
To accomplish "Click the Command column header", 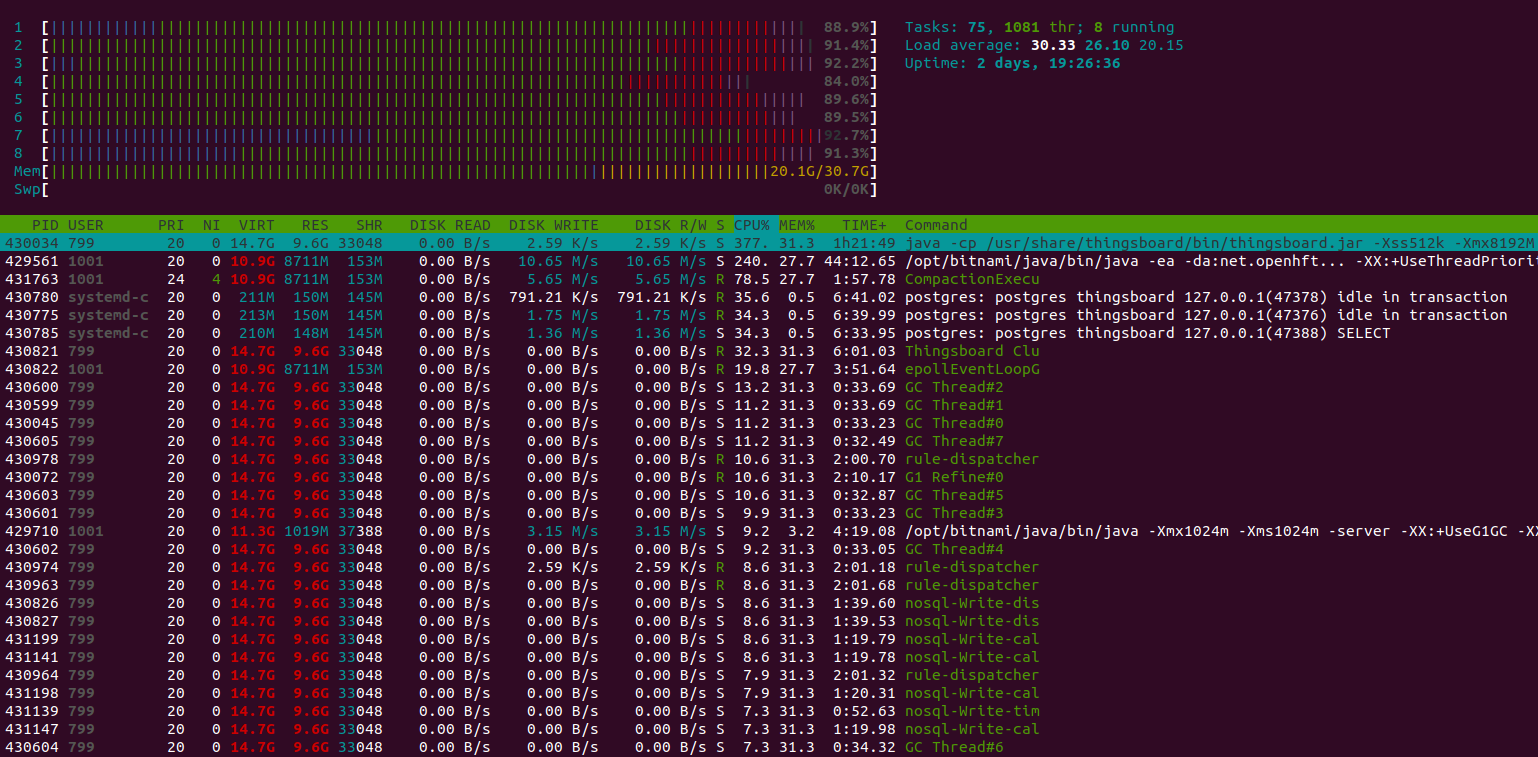I will coord(936,225).
